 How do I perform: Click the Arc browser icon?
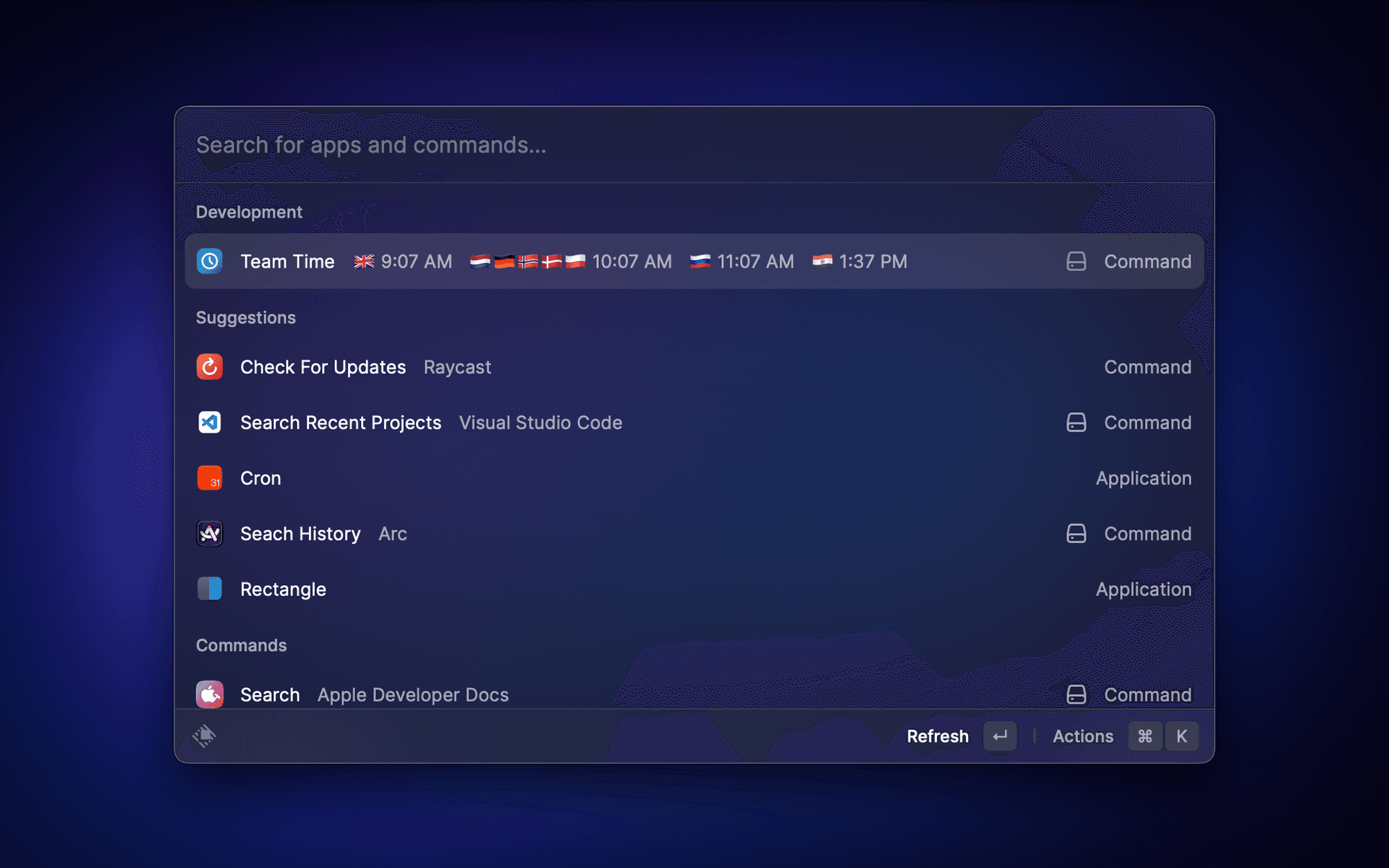(x=210, y=534)
